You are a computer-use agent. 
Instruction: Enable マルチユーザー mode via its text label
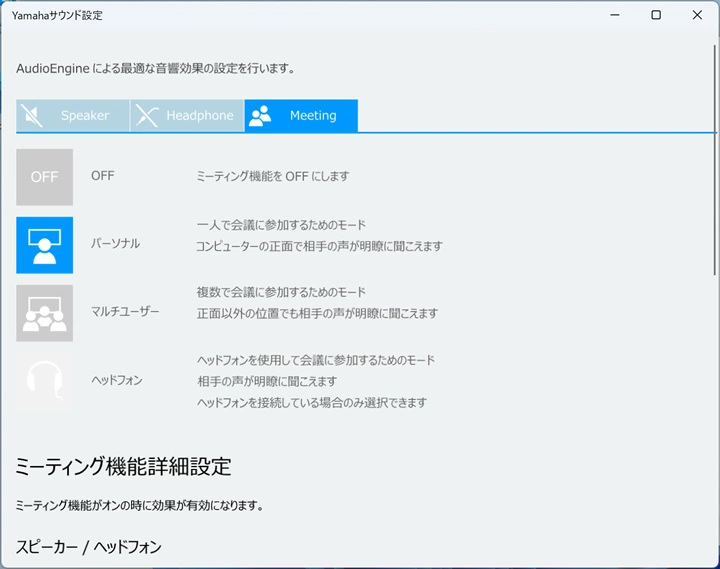pos(125,312)
